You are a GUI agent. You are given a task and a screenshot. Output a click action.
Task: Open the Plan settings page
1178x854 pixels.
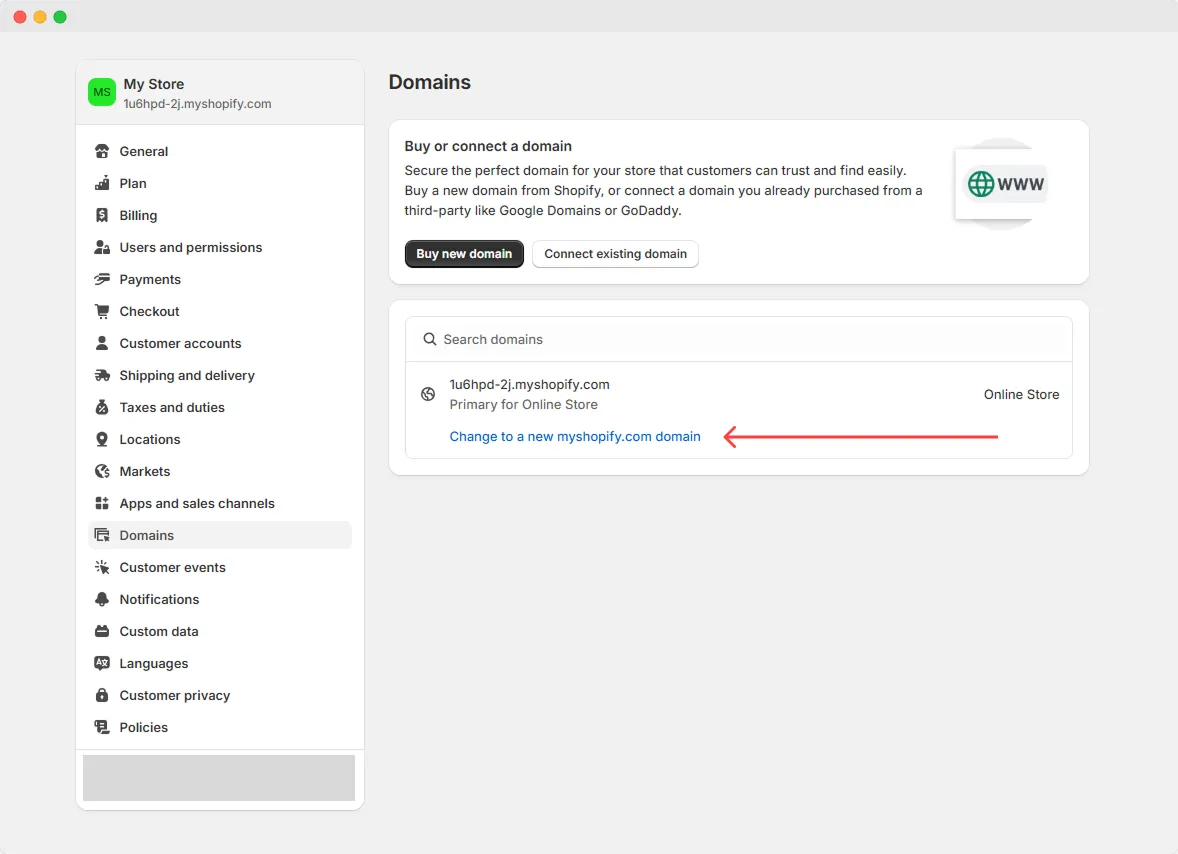tap(133, 184)
